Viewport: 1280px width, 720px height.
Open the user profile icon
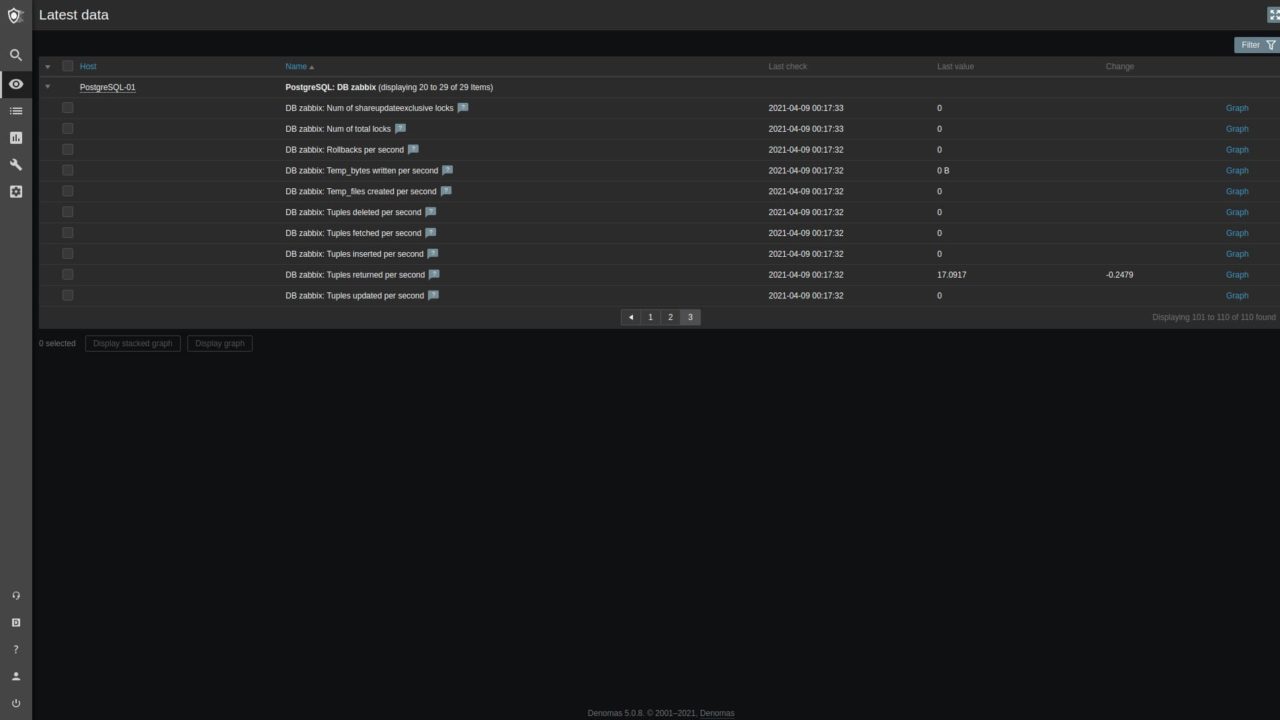pos(15,676)
